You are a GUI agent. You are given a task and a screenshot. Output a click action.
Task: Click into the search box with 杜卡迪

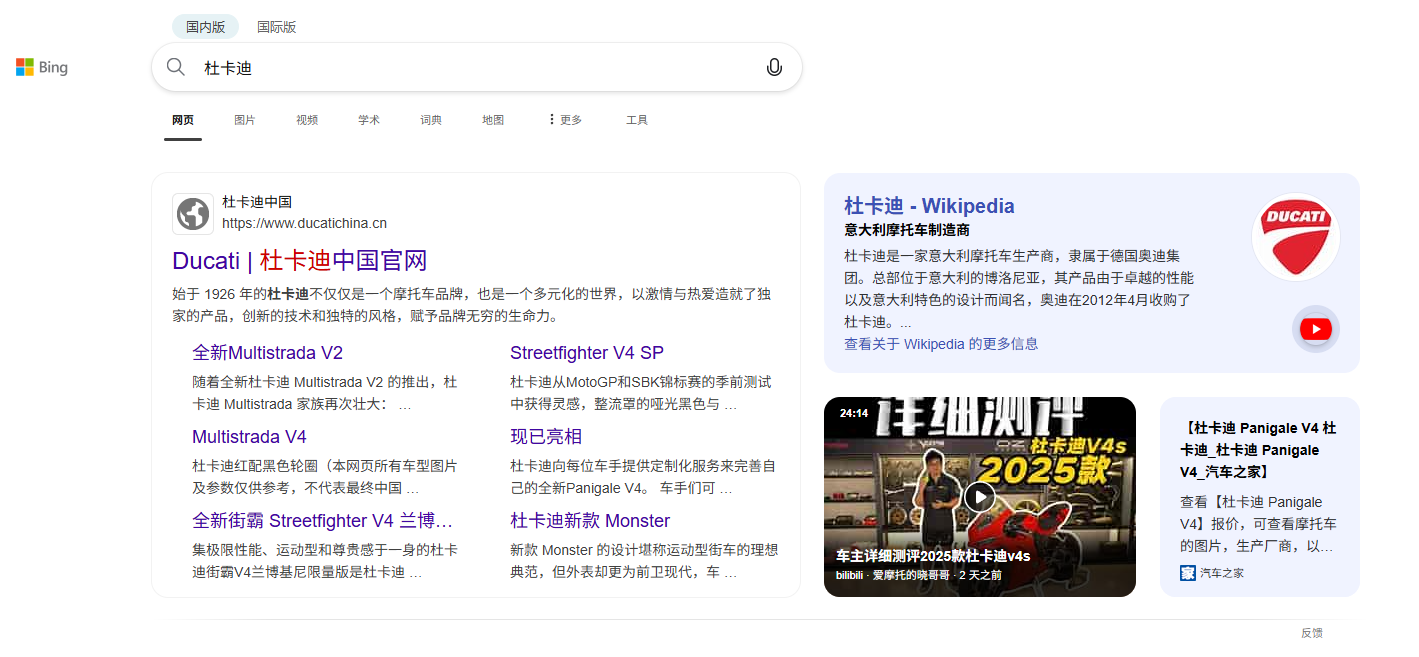pos(470,67)
